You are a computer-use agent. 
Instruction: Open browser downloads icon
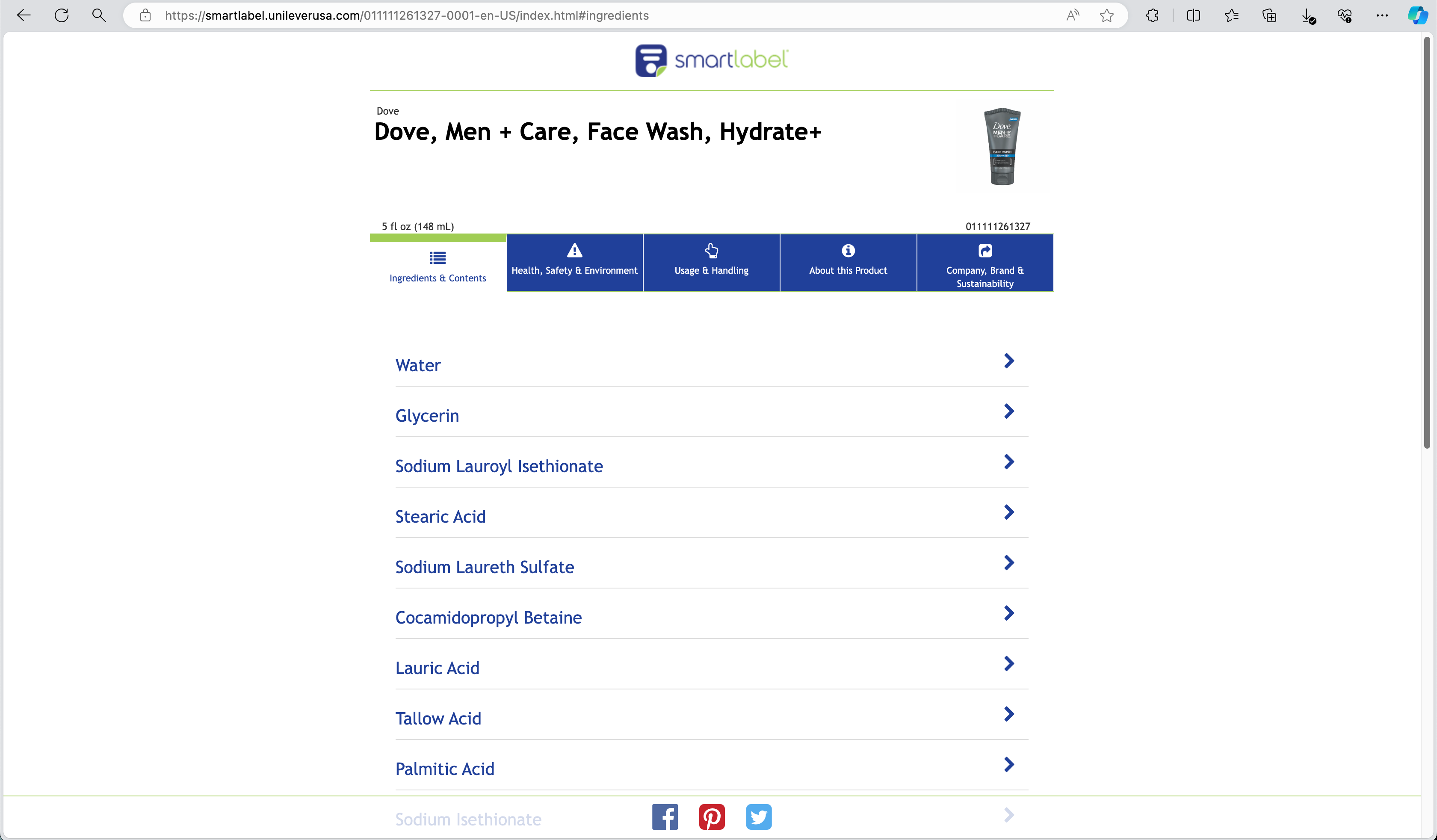click(1307, 15)
